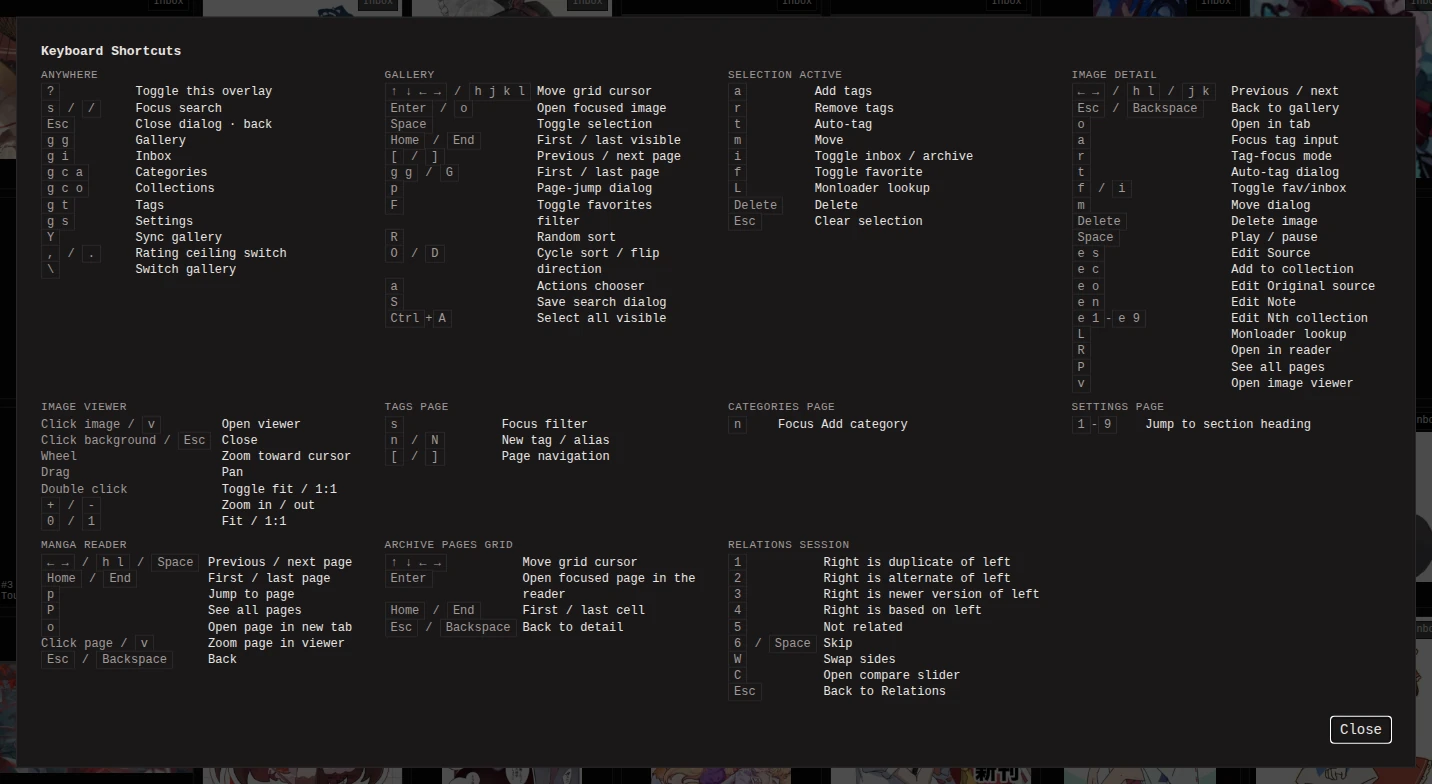The image size is (1432, 784).
Task: Click the "Toggle fit / 1:1" entry
Action: [x=279, y=489]
